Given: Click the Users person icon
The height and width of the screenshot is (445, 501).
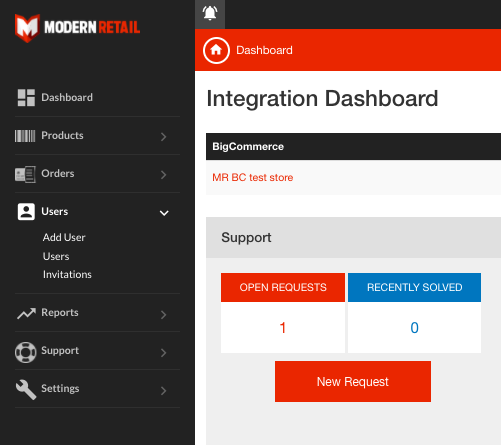Looking at the screenshot, I should [26, 212].
